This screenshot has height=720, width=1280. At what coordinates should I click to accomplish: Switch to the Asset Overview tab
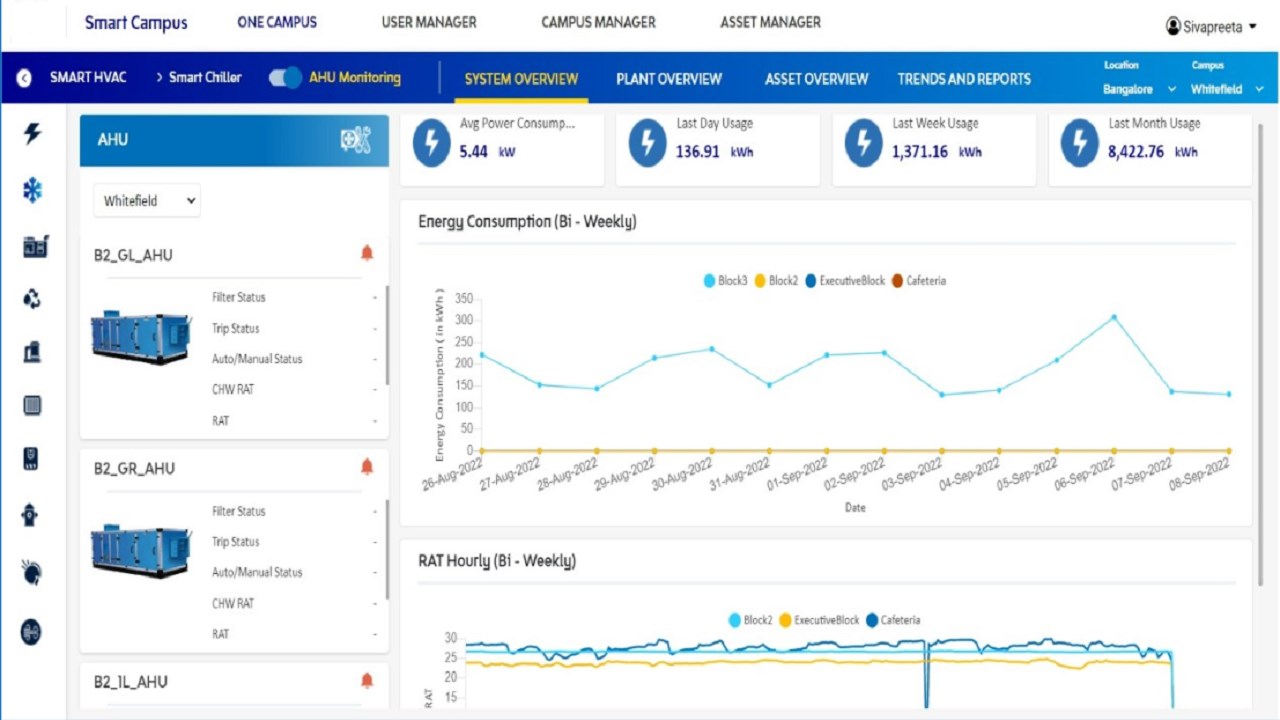[817, 79]
